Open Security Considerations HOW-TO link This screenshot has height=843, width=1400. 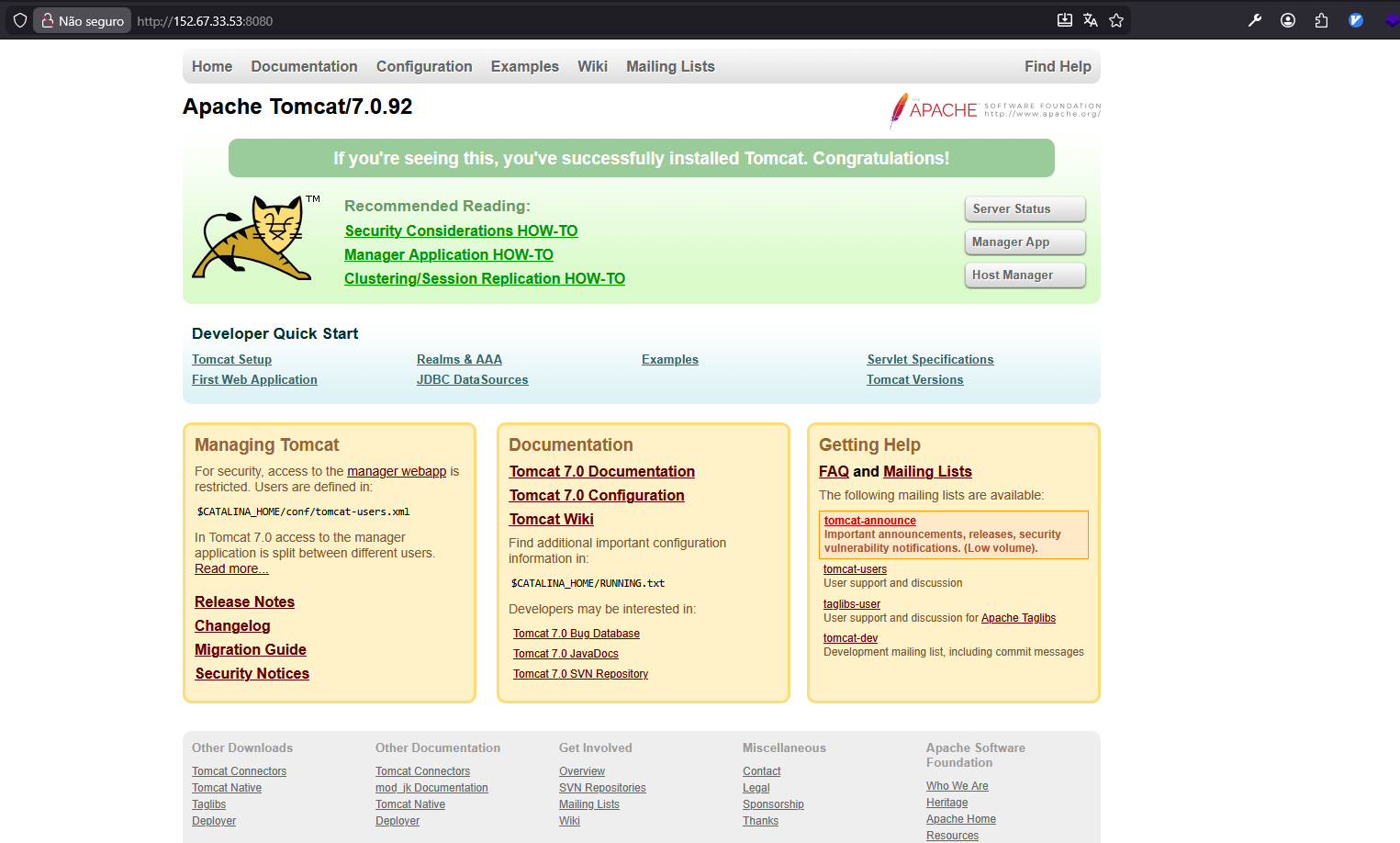coord(461,231)
